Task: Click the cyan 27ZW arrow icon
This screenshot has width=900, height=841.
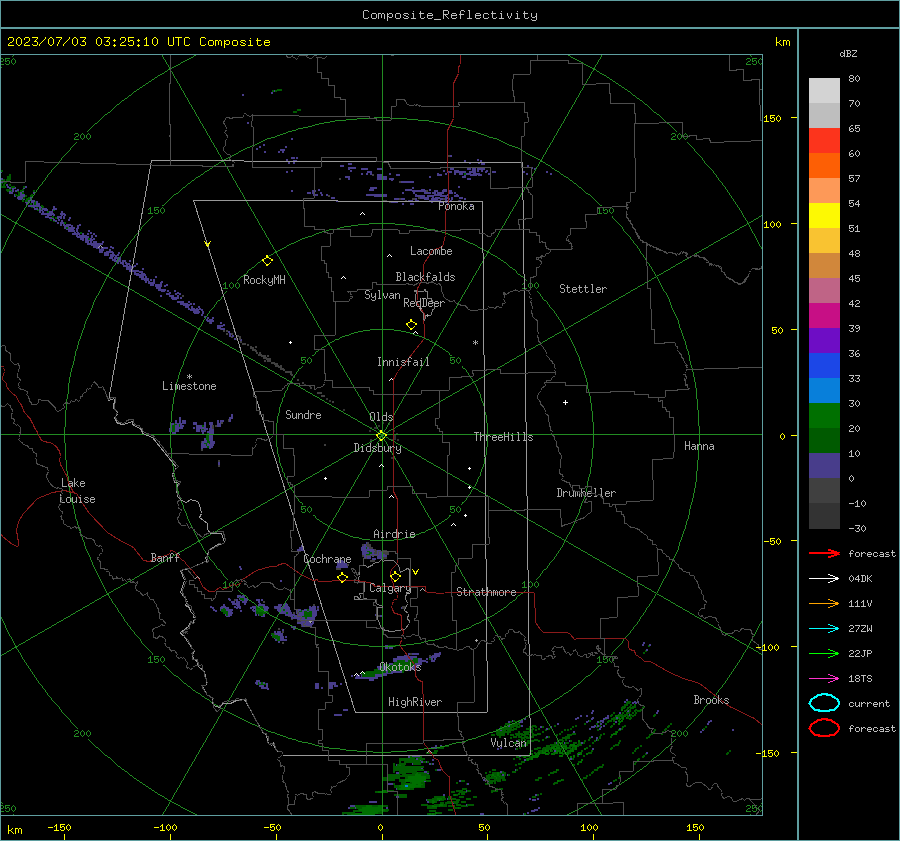Action: click(824, 629)
